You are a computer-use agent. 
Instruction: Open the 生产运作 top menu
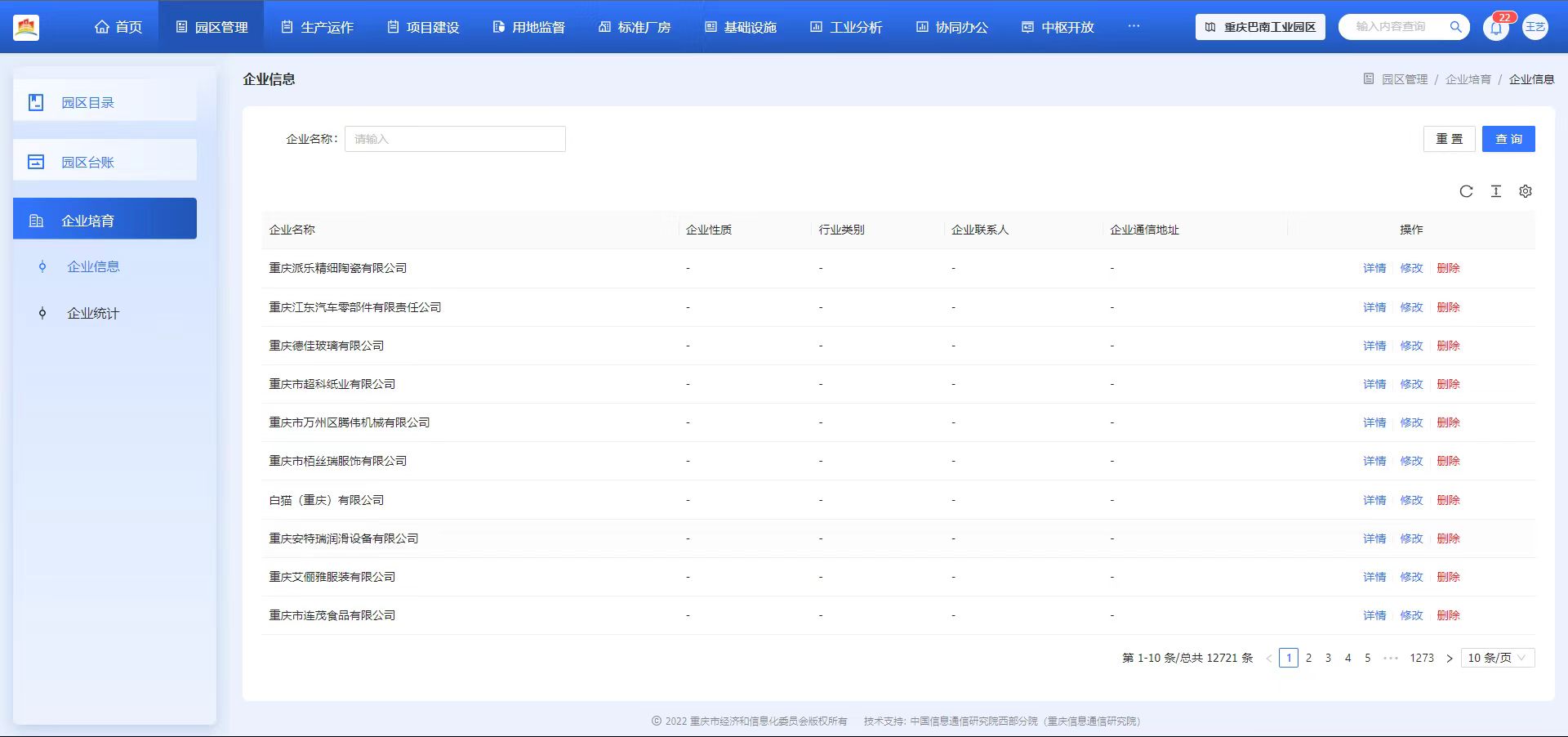[317, 27]
